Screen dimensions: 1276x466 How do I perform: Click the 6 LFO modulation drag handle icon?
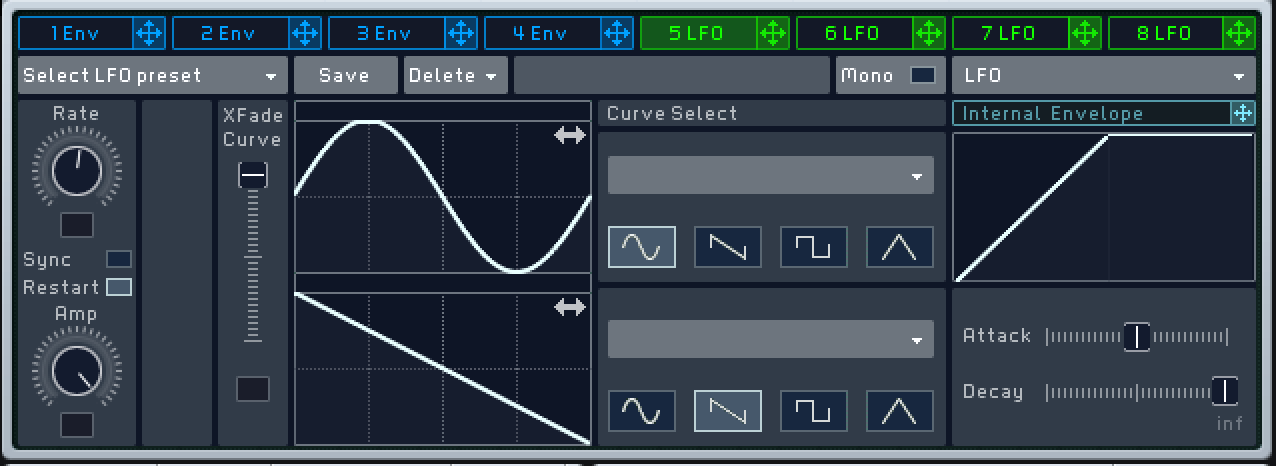click(928, 33)
